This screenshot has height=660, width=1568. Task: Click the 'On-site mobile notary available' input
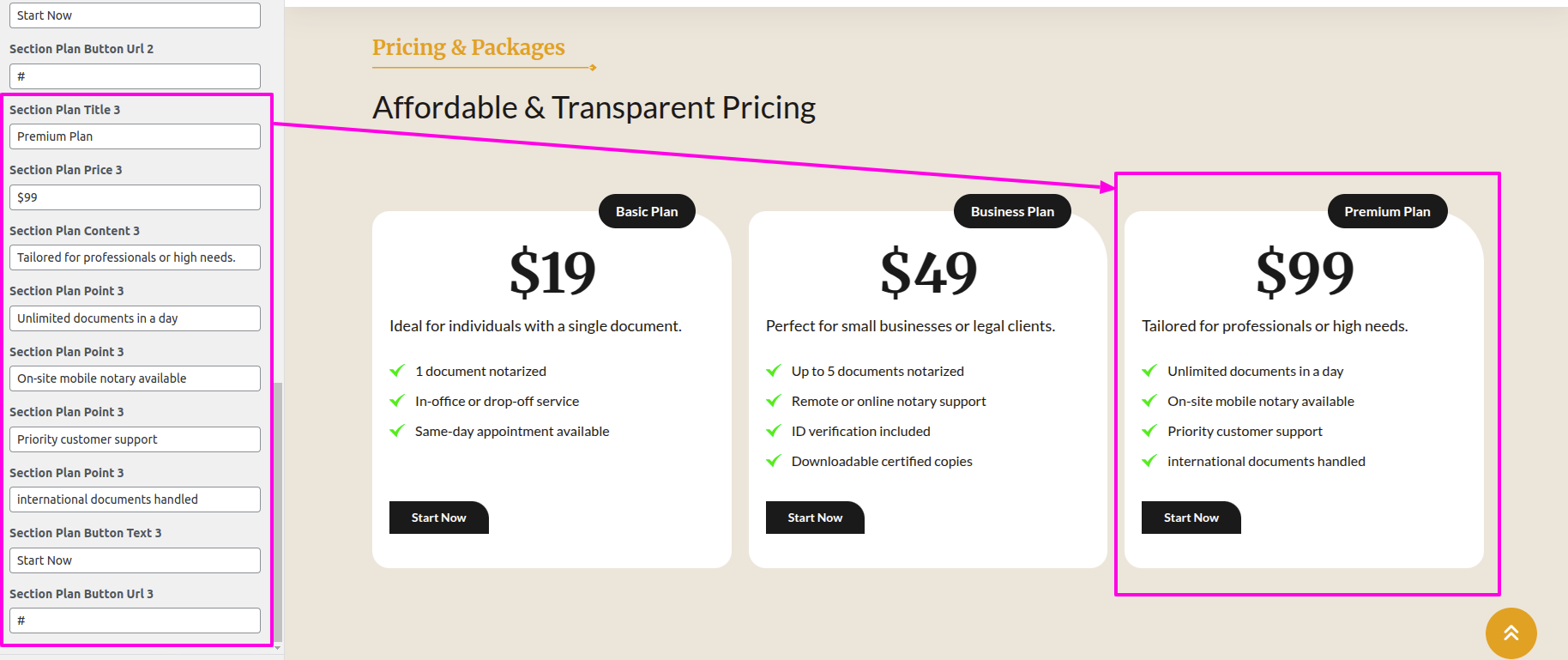click(135, 378)
